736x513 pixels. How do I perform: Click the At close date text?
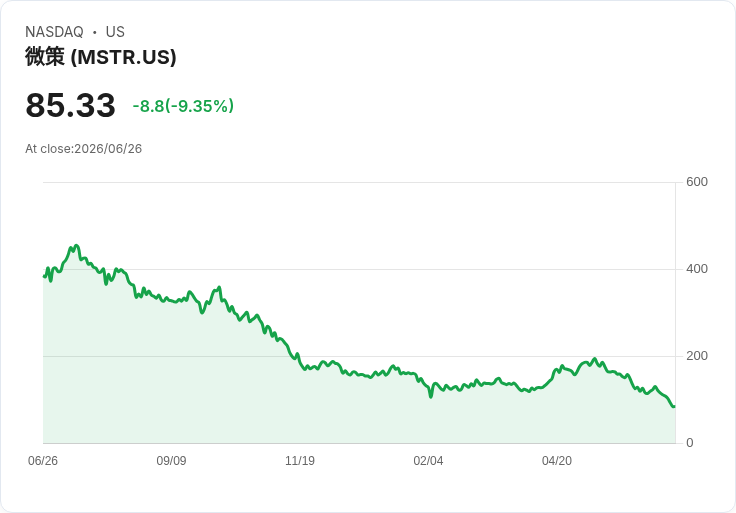coord(84,149)
